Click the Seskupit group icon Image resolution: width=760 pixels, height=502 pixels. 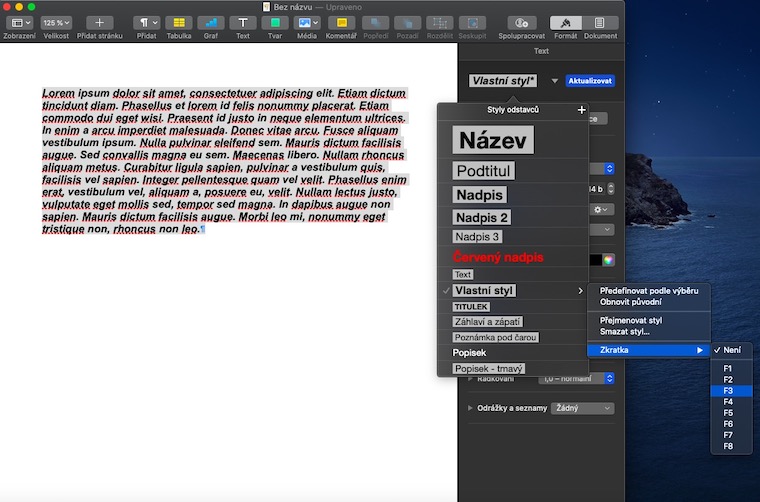tap(472, 23)
